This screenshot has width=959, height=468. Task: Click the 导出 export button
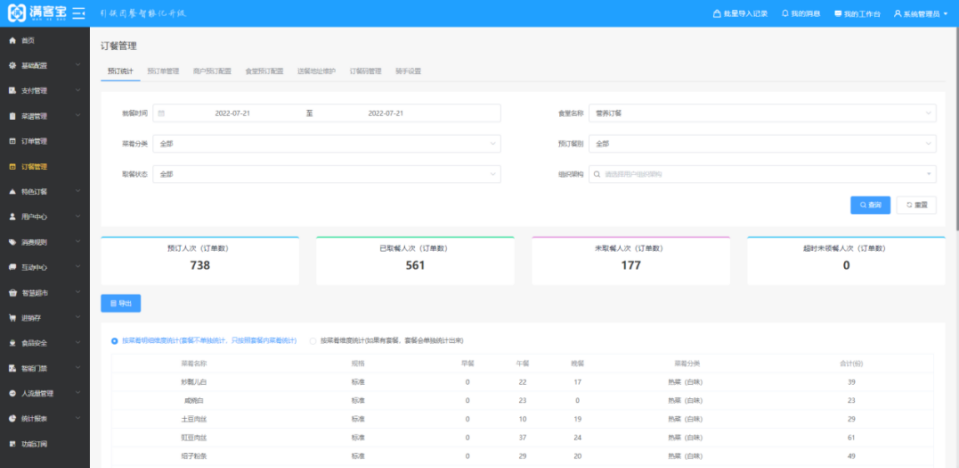click(x=121, y=302)
